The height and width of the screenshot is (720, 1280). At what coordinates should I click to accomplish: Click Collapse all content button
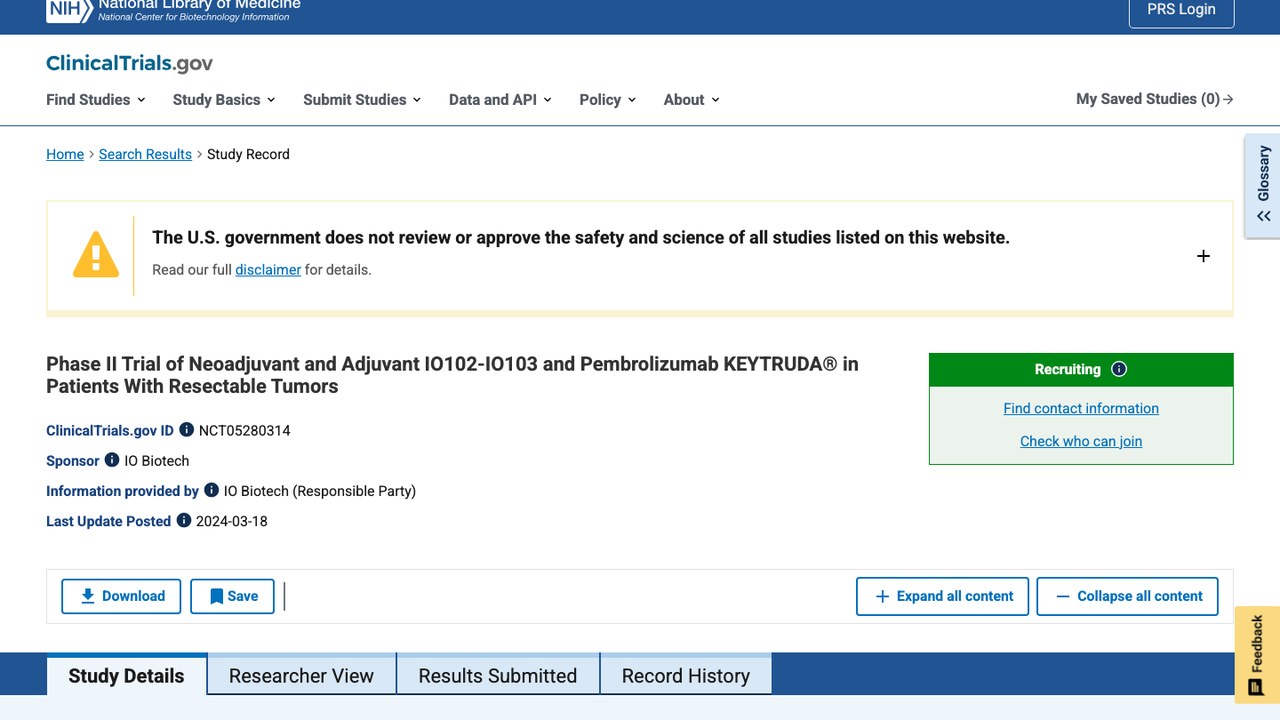tap(1127, 596)
